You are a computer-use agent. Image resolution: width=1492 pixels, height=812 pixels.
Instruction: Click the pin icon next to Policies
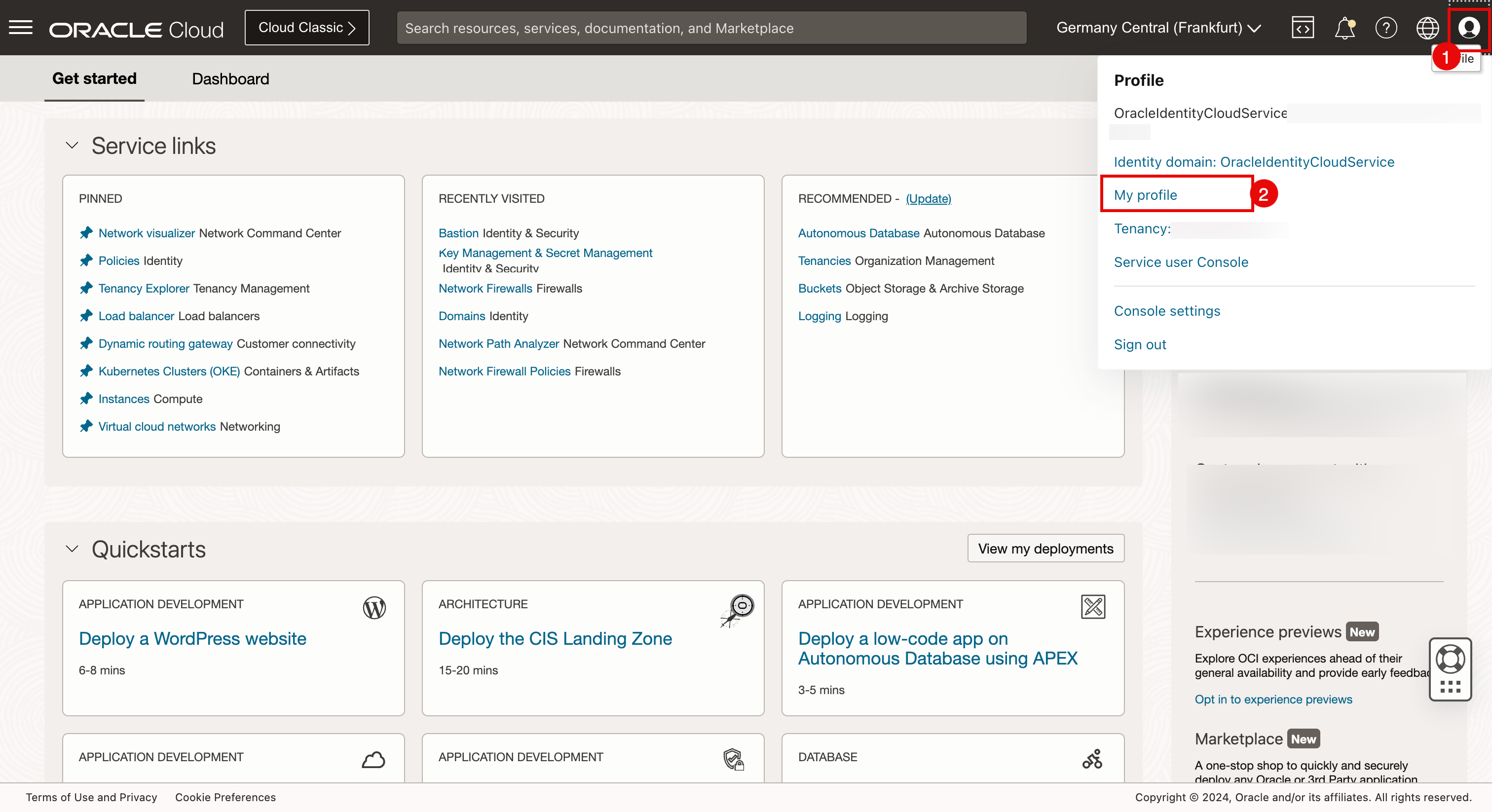(x=86, y=260)
